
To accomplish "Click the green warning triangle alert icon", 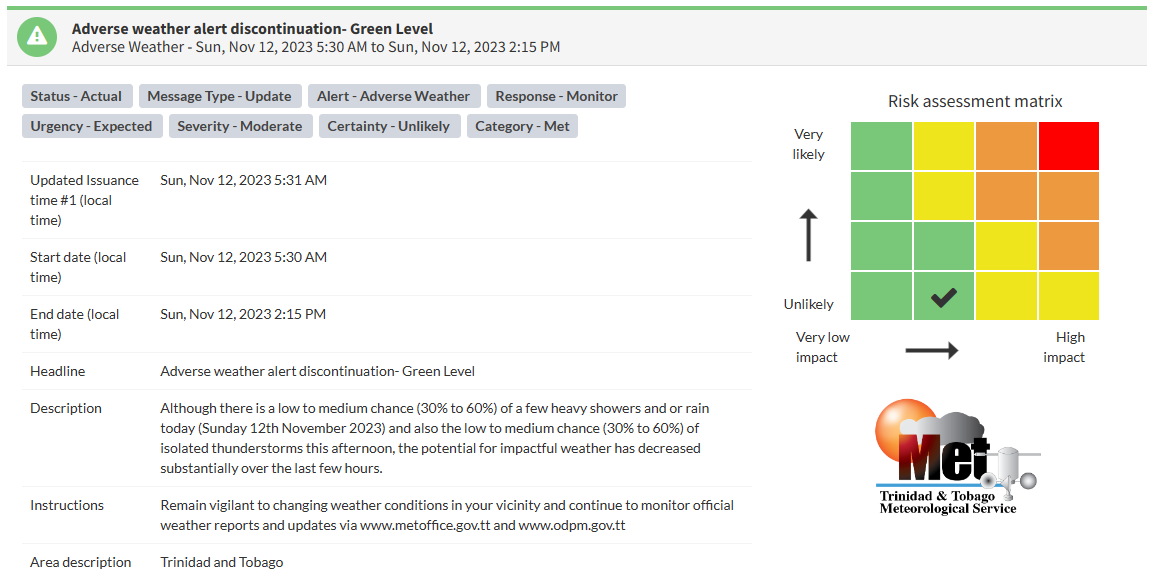I will [x=37, y=37].
